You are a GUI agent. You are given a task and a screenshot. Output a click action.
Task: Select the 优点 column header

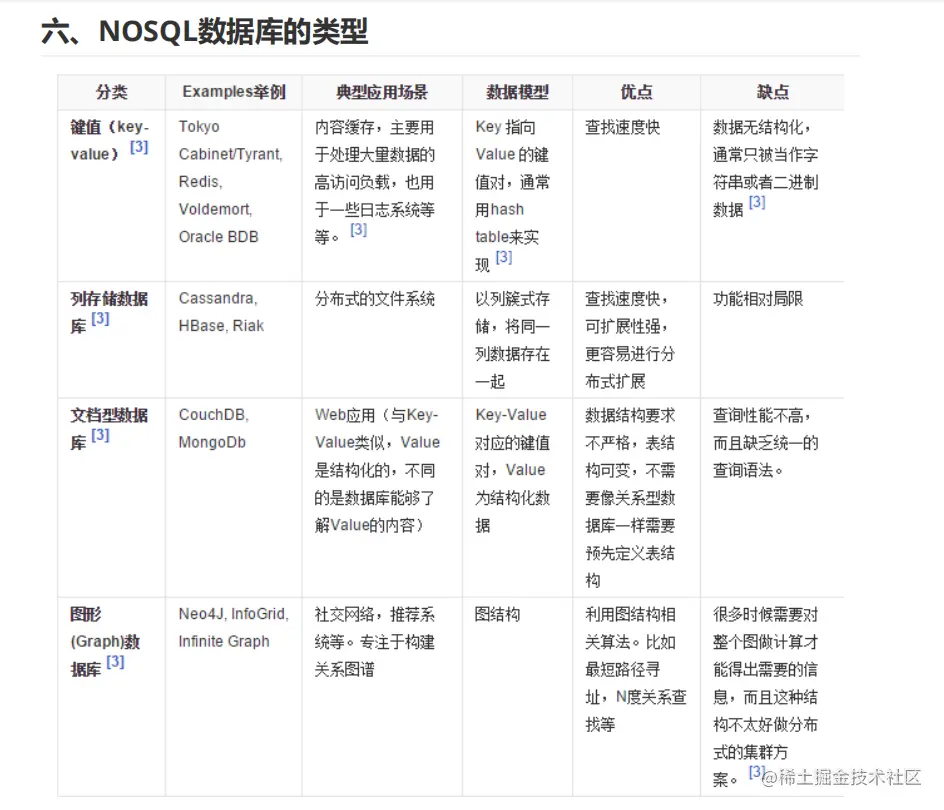(x=637, y=91)
